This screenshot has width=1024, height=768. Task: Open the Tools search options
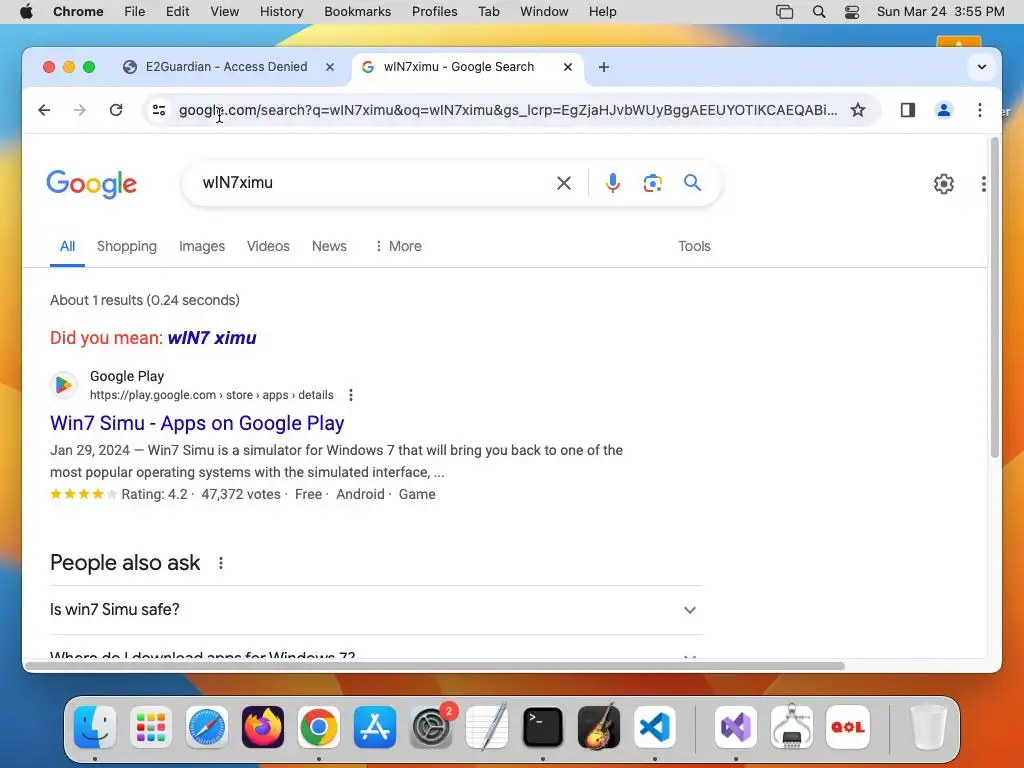(694, 246)
